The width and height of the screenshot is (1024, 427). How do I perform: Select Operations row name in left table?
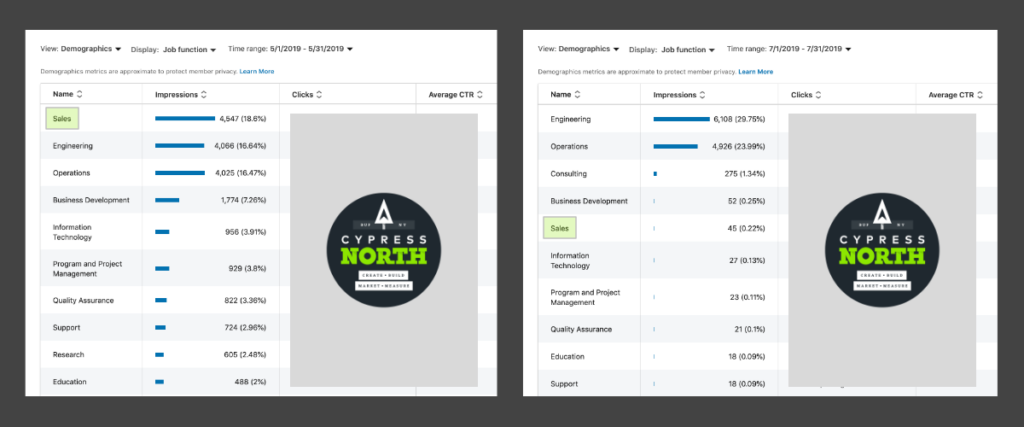pos(71,173)
